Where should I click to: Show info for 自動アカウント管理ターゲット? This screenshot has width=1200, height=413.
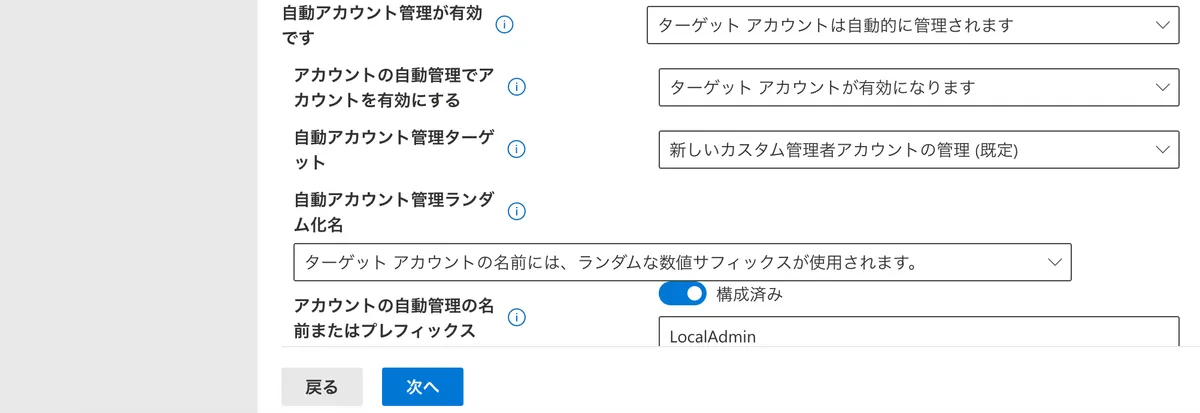(x=517, y=149)
